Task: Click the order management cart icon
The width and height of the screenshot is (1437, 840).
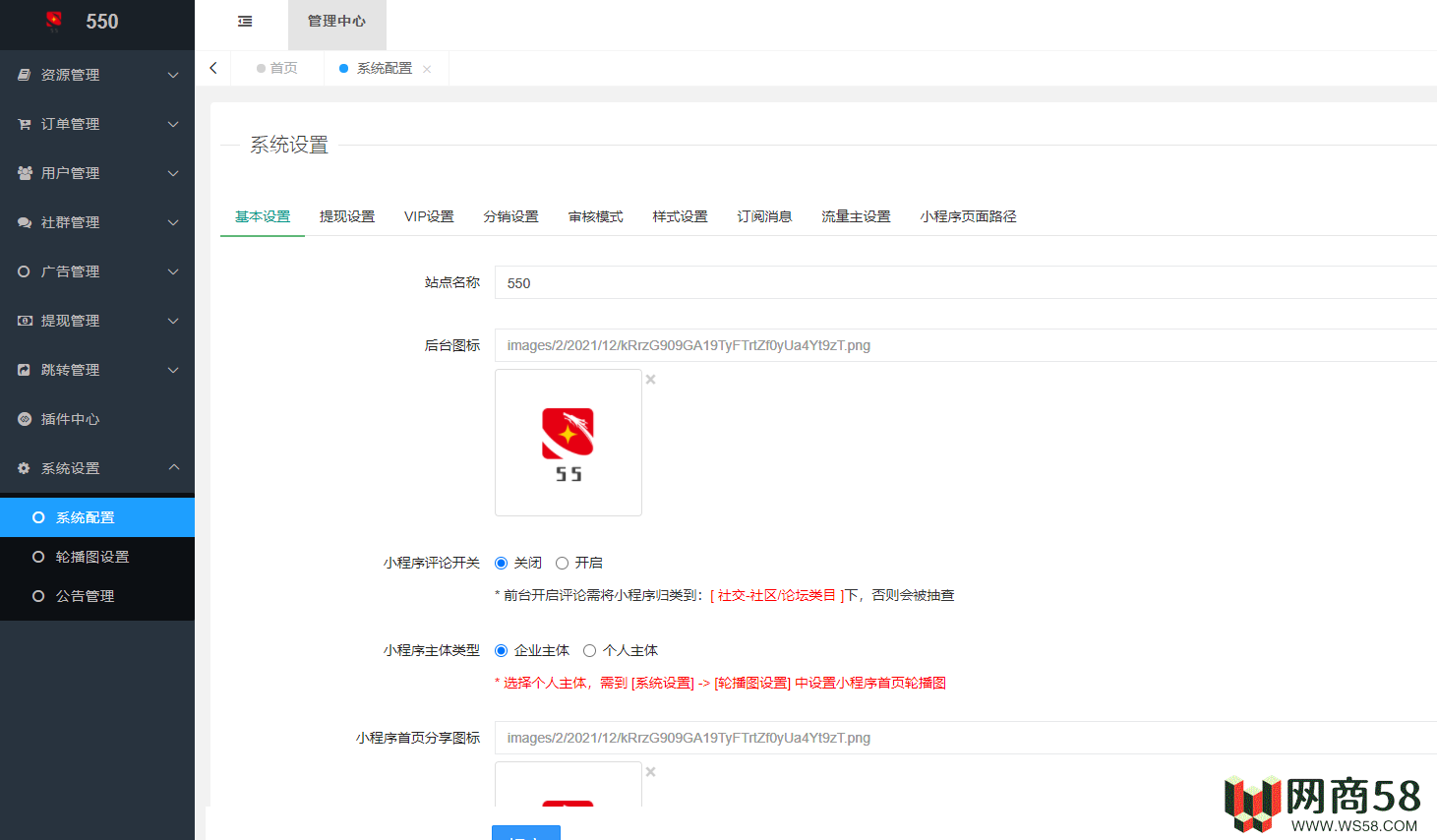Action: [25, 124]
